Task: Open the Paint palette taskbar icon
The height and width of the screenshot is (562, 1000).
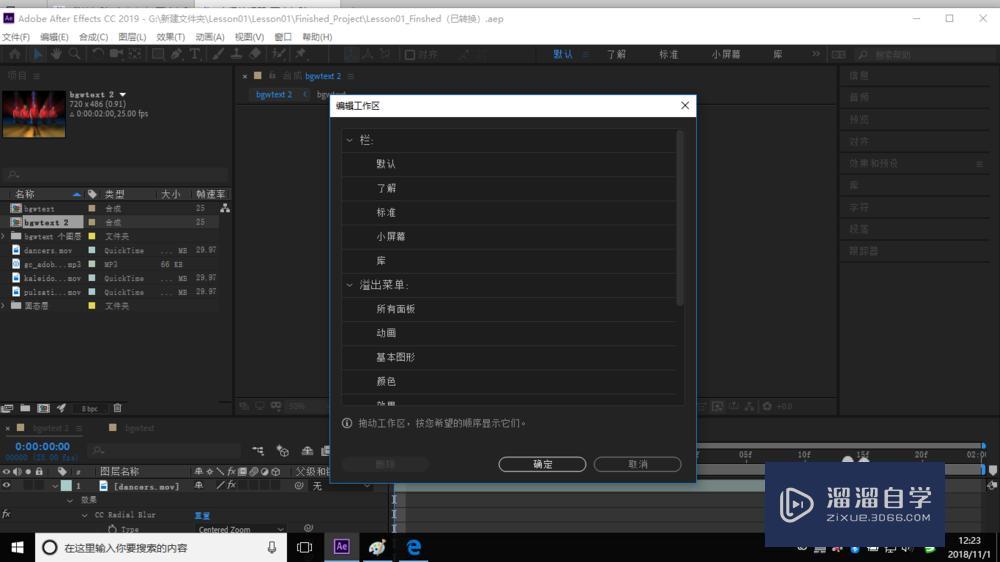Action: (377, 547)
